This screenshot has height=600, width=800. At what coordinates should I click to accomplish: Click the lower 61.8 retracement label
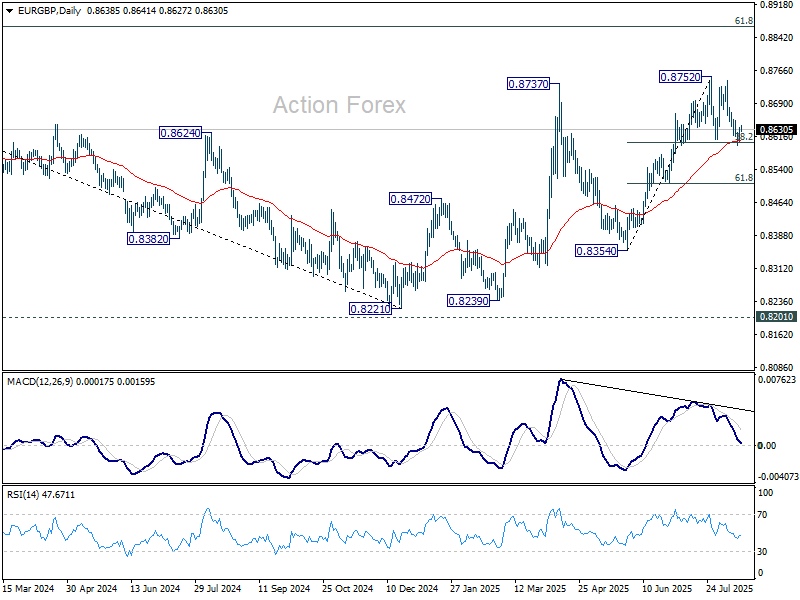pos(743,178)
